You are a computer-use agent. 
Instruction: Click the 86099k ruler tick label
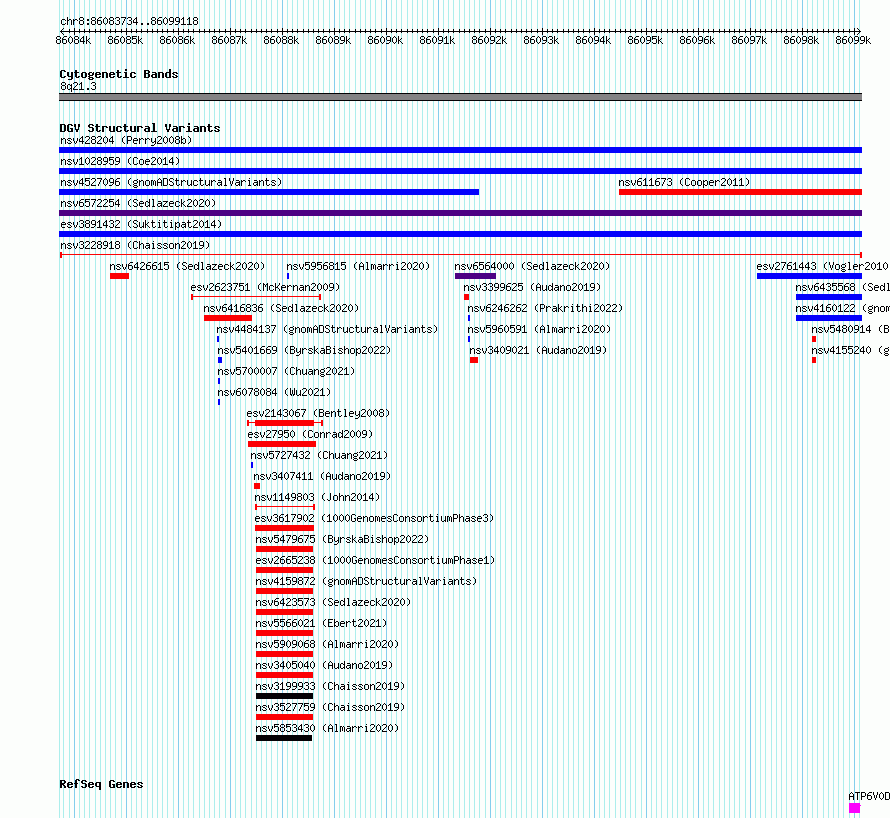853,40
